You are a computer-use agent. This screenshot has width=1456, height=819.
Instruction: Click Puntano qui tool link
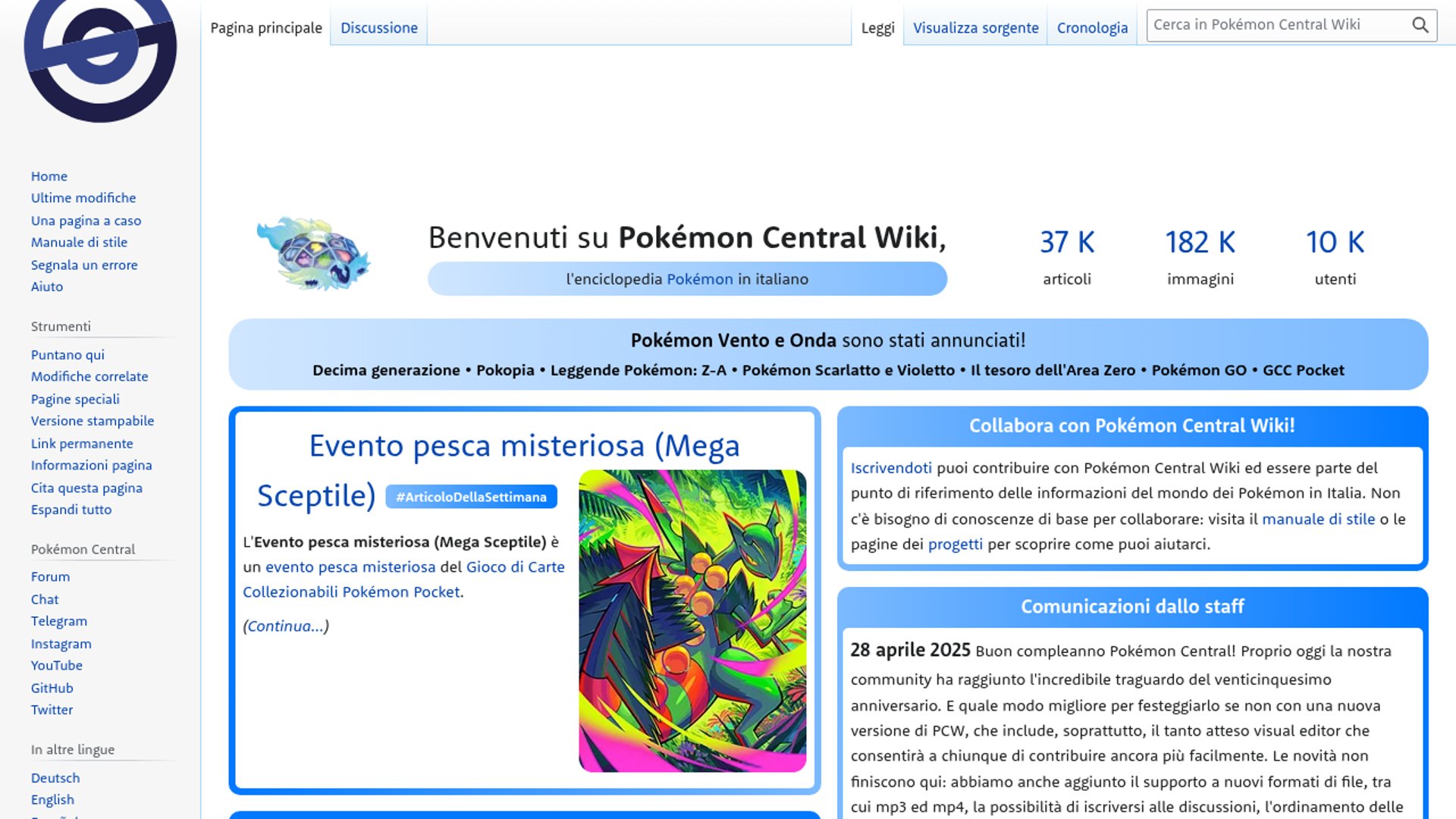coord(67,355)
